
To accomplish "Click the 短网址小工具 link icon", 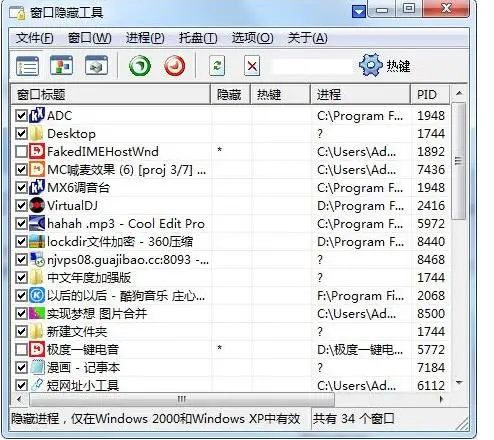I will tap(37, 385).
